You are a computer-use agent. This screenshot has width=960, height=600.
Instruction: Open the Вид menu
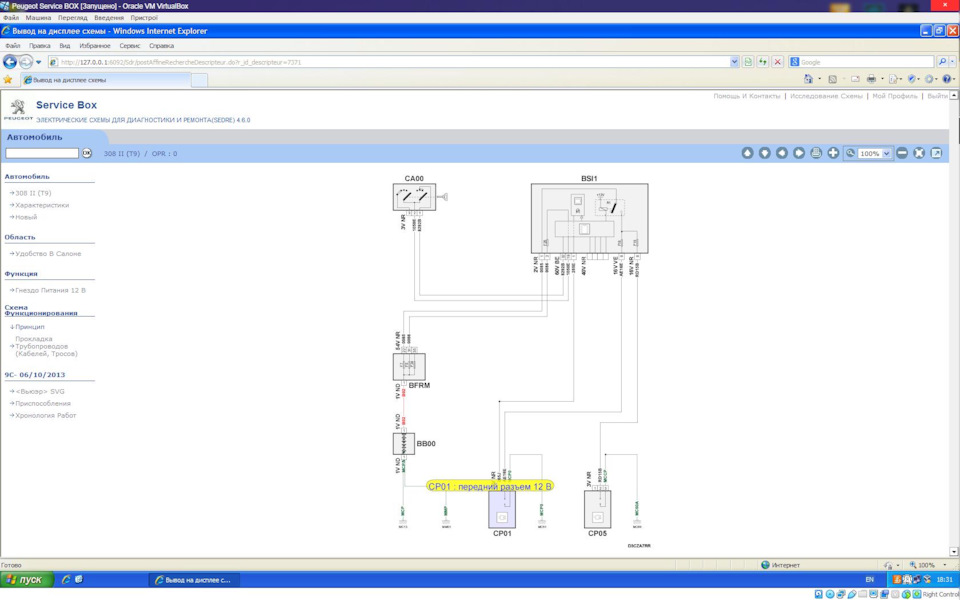click(65, 46)
